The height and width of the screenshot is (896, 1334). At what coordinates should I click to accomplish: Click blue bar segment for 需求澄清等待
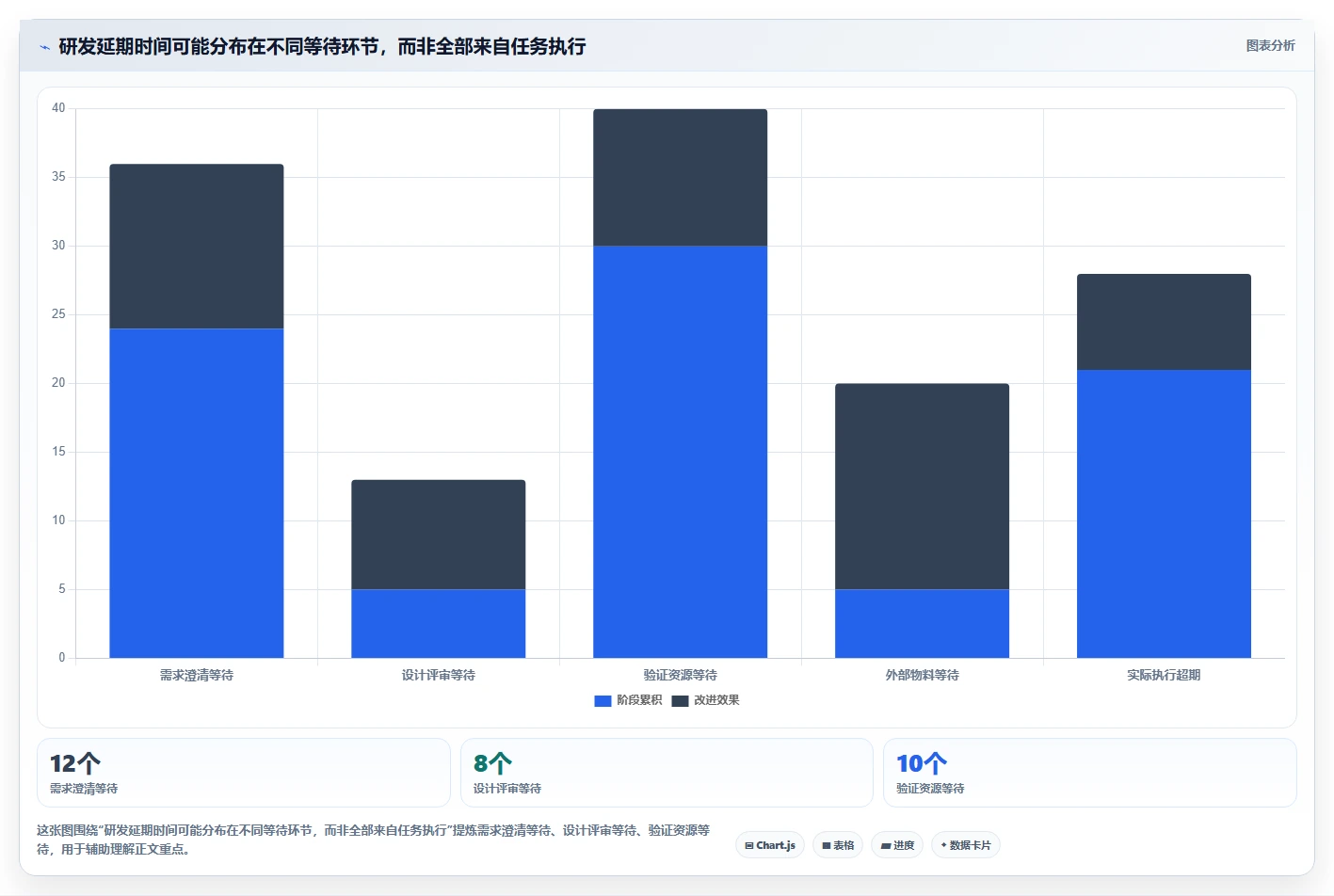[x=197, y=493]
